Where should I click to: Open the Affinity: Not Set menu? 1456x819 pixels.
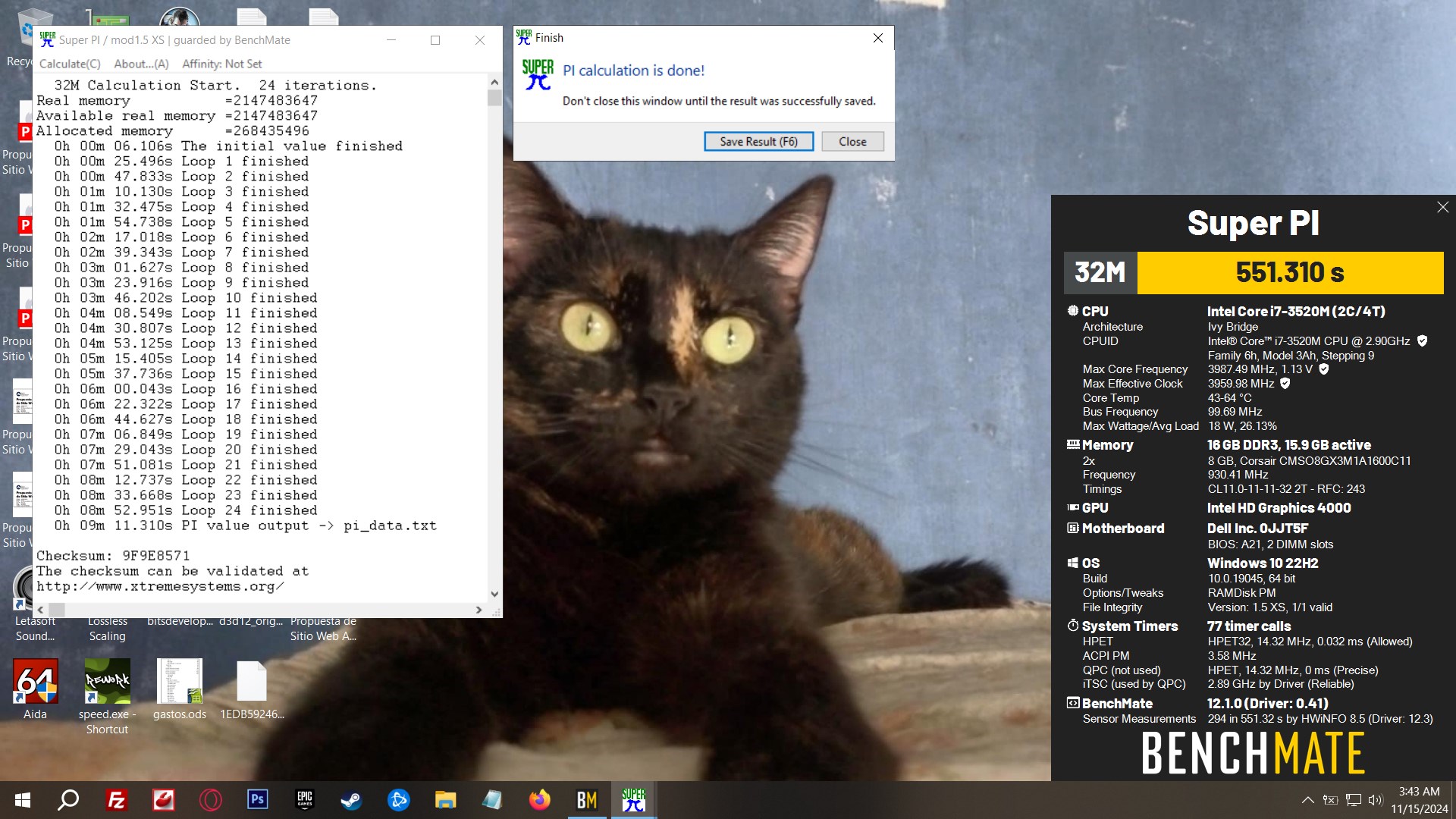(x=221, y=64)
